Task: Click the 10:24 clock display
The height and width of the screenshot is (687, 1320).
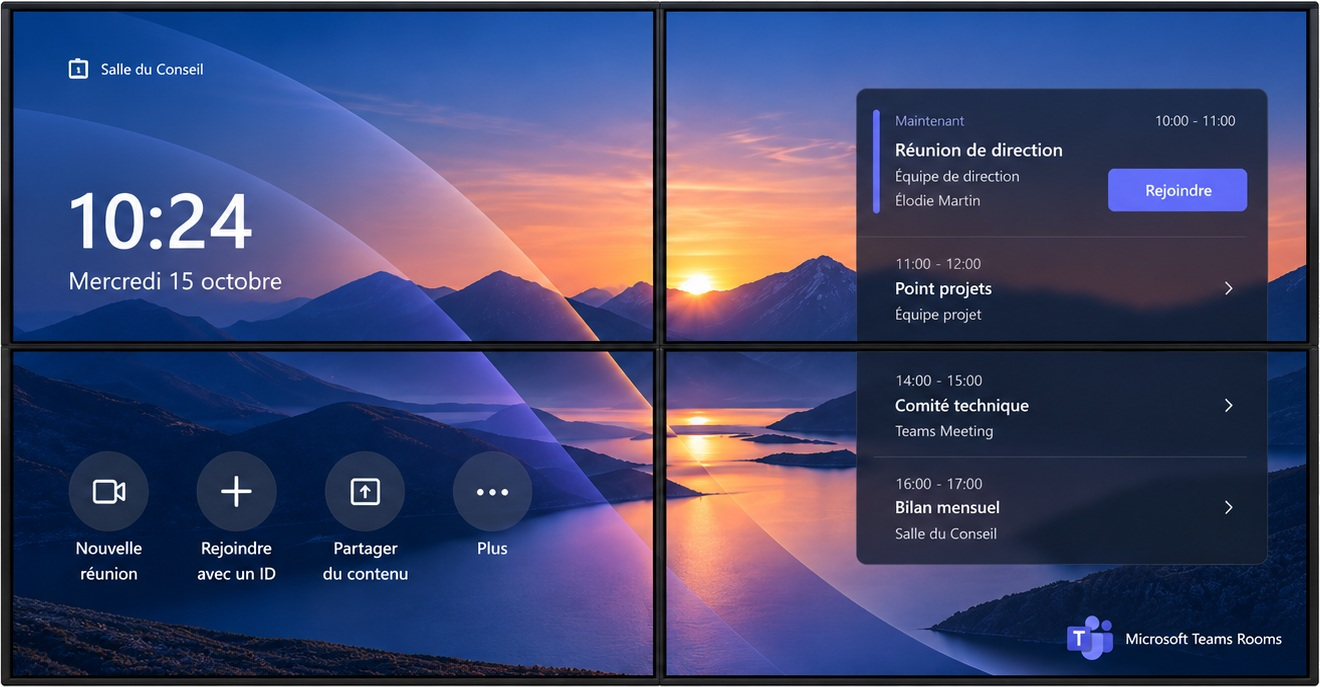Action: coord(160,221)
